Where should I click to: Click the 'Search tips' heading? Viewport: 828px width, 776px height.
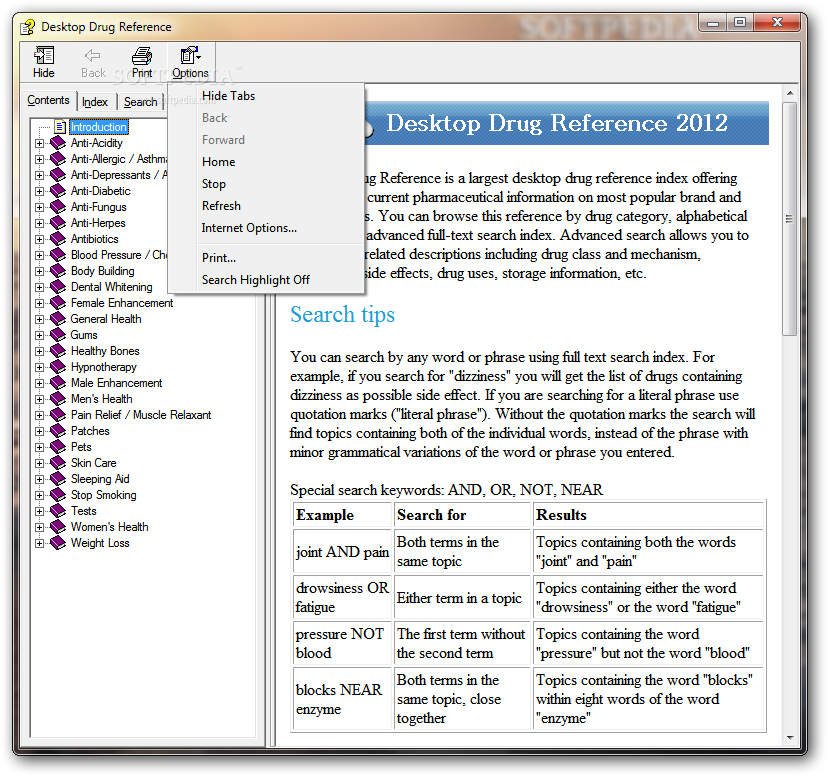(x=342, y=315)
